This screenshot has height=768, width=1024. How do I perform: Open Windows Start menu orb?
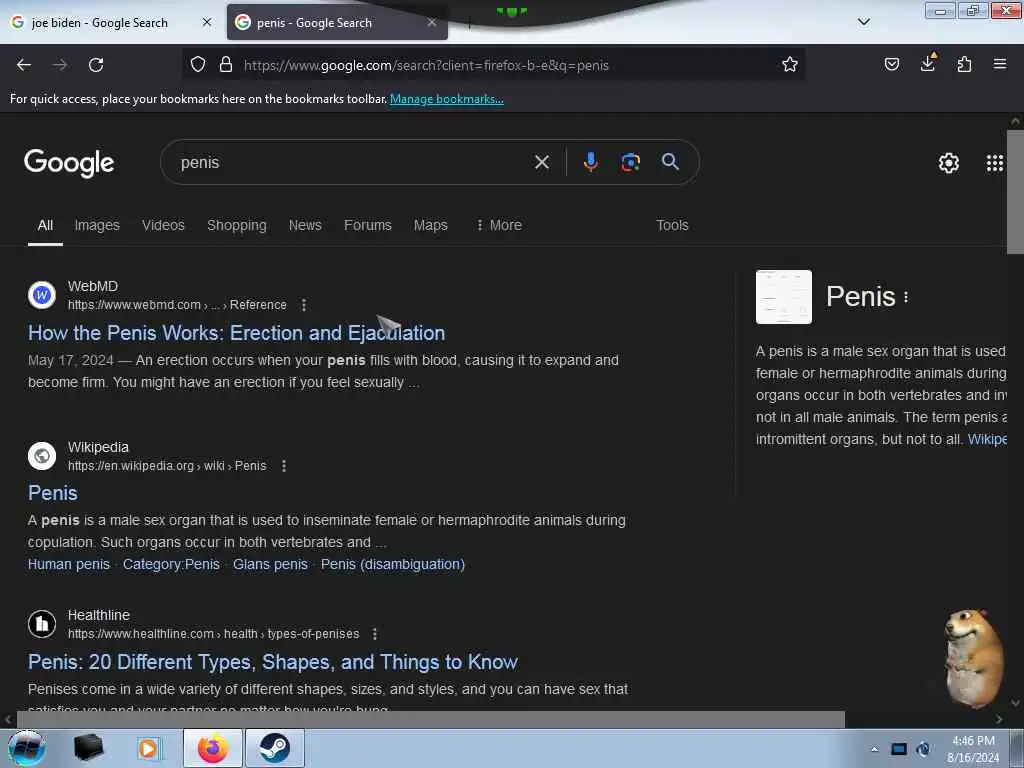click(27, 748)
